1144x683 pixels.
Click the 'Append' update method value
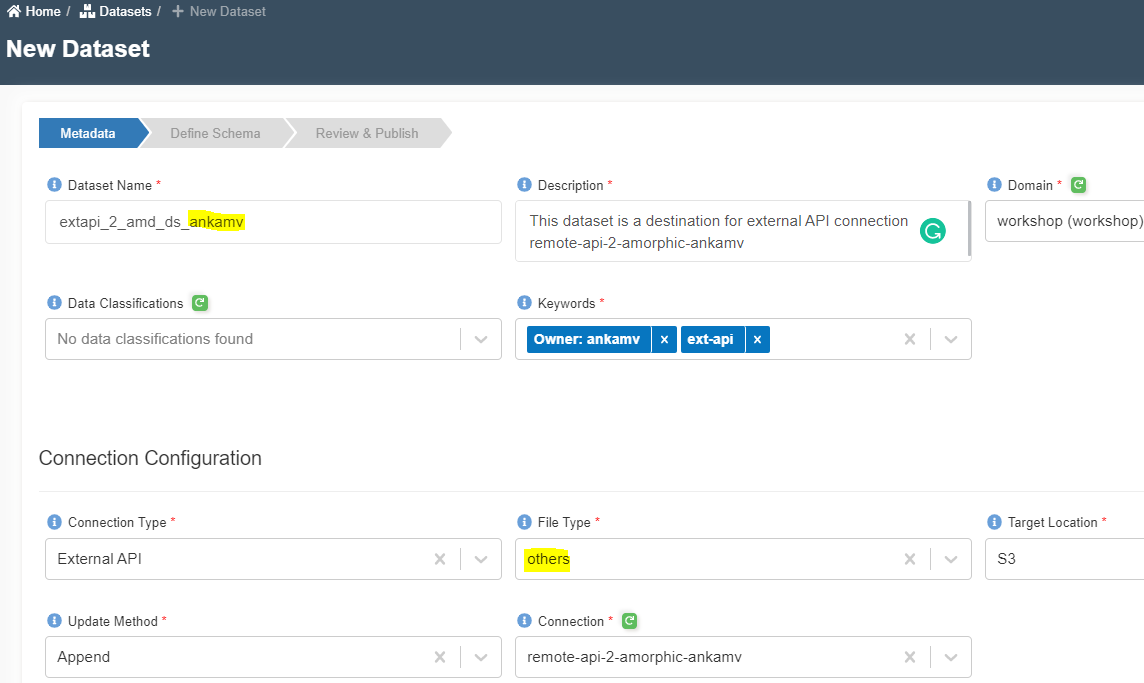84,657
